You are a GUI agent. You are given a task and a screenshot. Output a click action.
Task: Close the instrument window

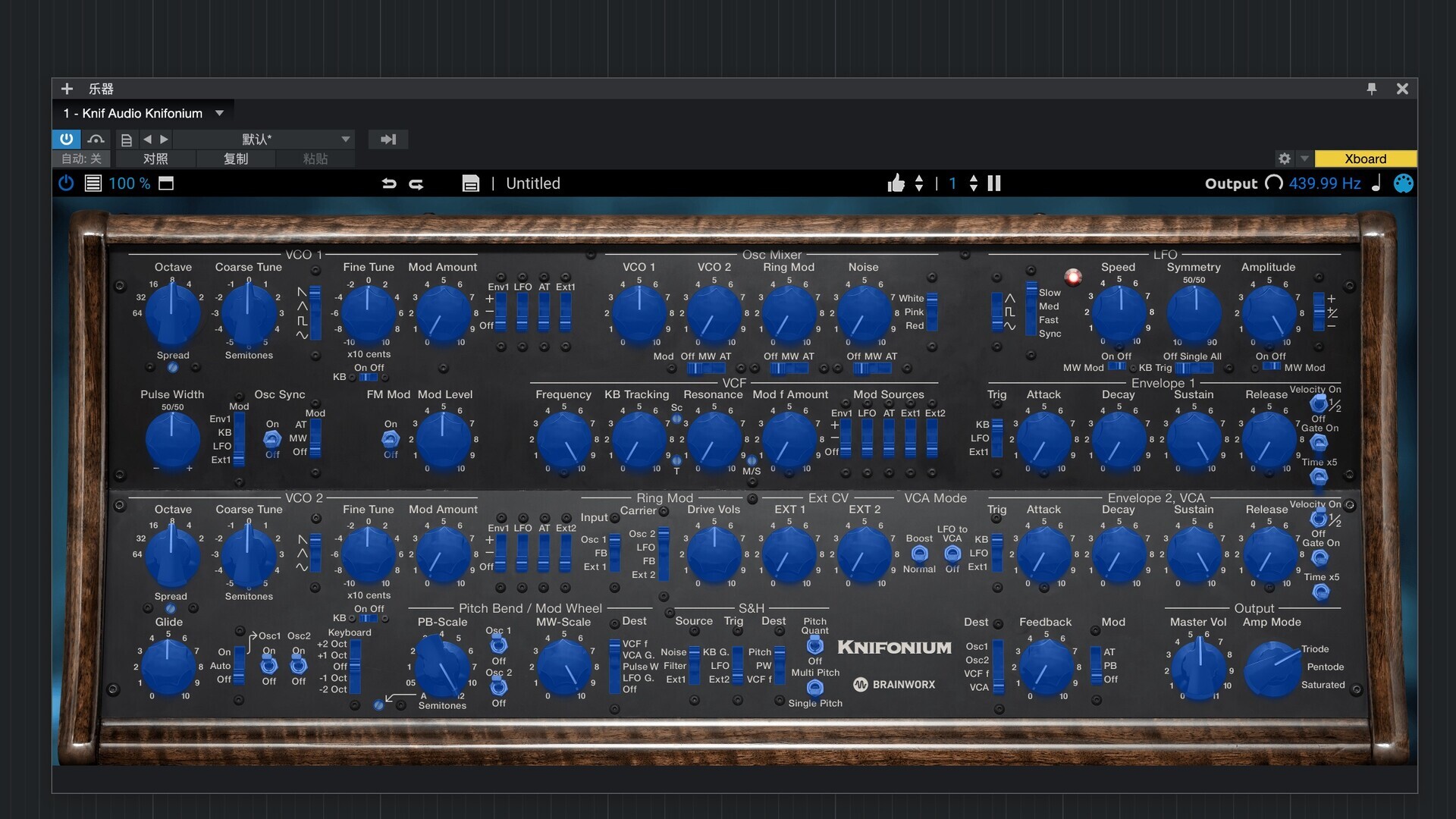tap(1402, 89)
